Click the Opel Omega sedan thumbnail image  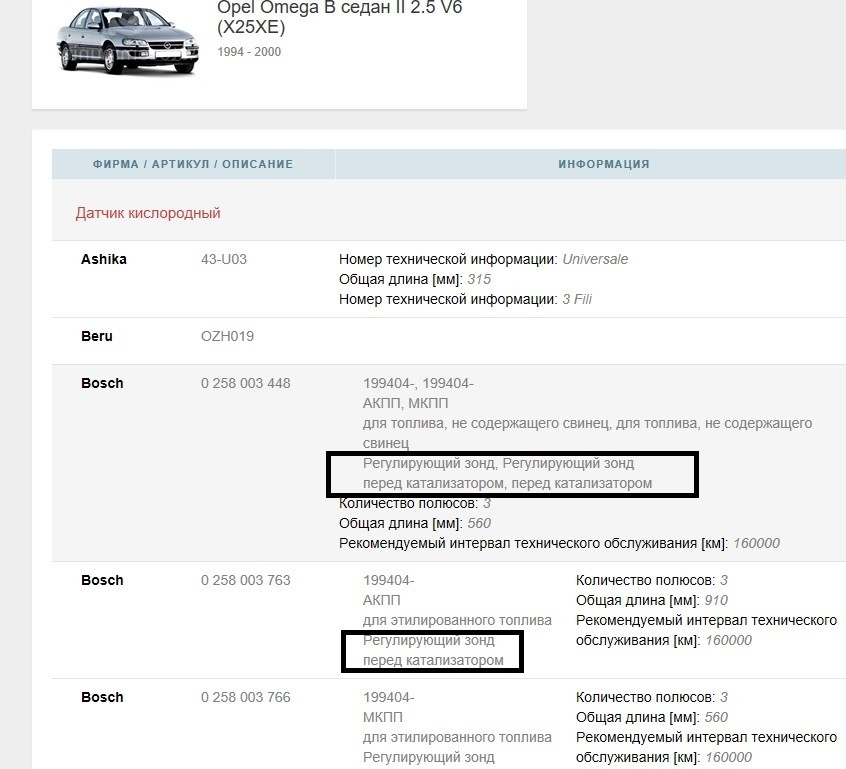pos(127,40)
